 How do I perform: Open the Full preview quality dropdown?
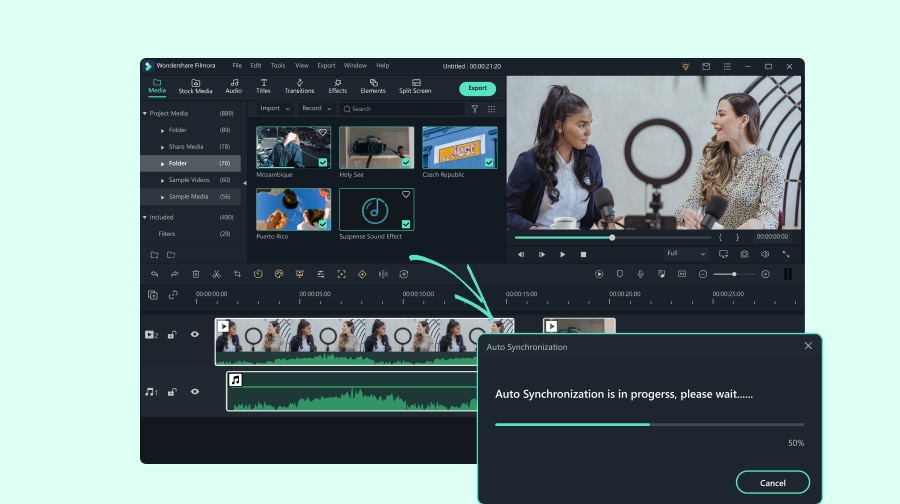(x=686, y=254)
